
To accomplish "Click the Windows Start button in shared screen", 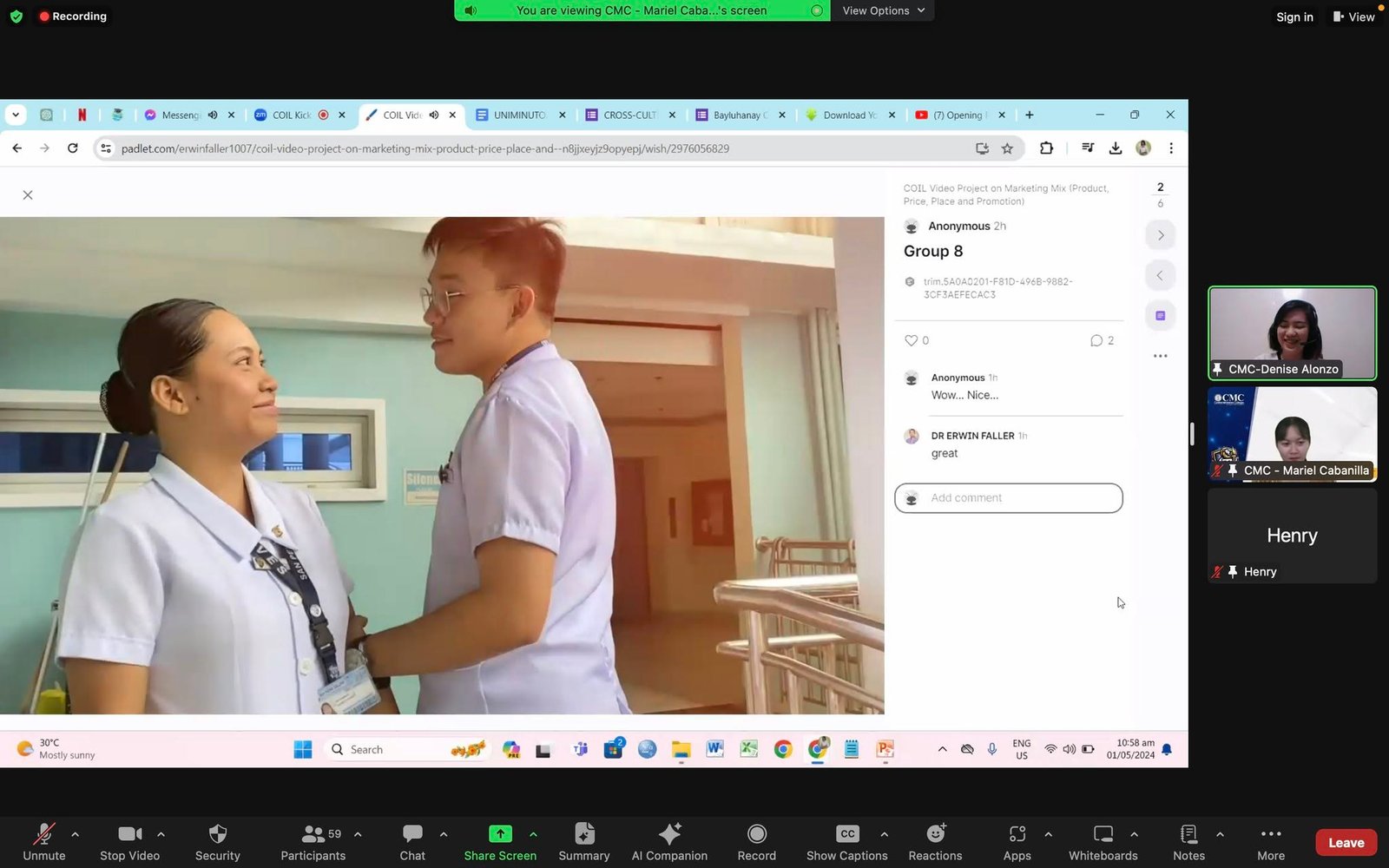I will [303, 749].
